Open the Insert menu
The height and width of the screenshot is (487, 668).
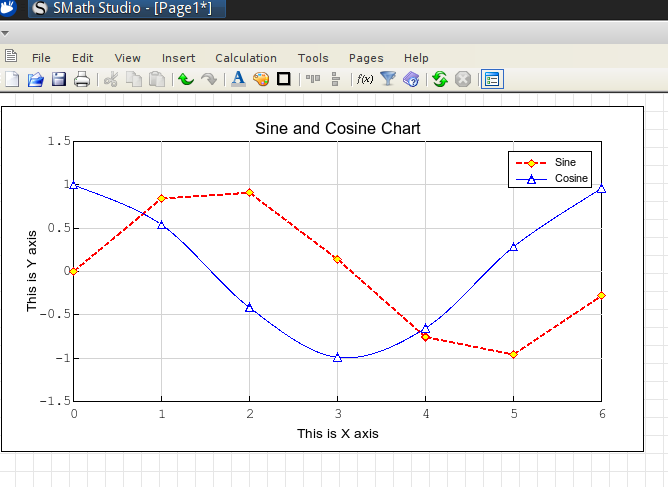[178, 58]
